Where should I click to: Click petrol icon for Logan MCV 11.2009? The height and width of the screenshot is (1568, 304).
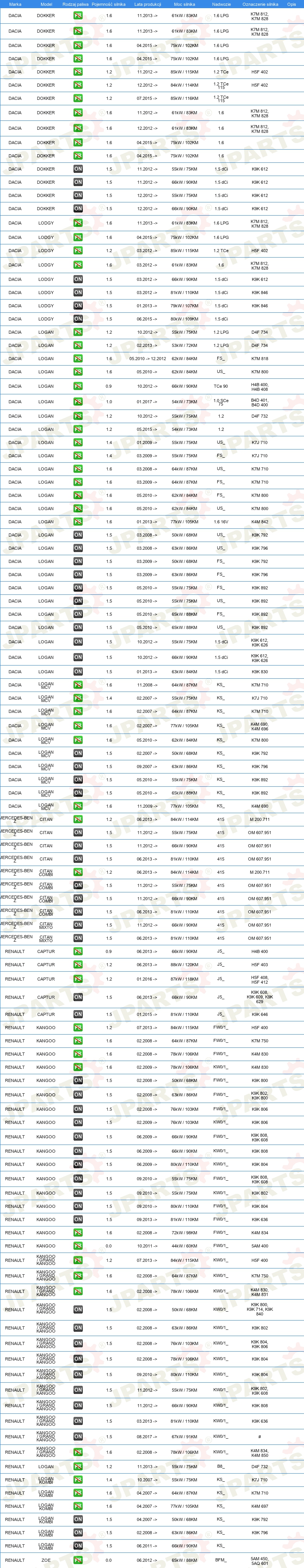78,806
